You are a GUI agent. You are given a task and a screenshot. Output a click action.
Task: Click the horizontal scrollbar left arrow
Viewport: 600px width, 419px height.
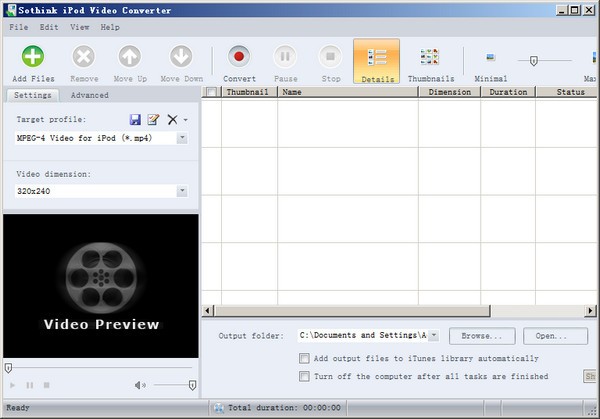207,310
